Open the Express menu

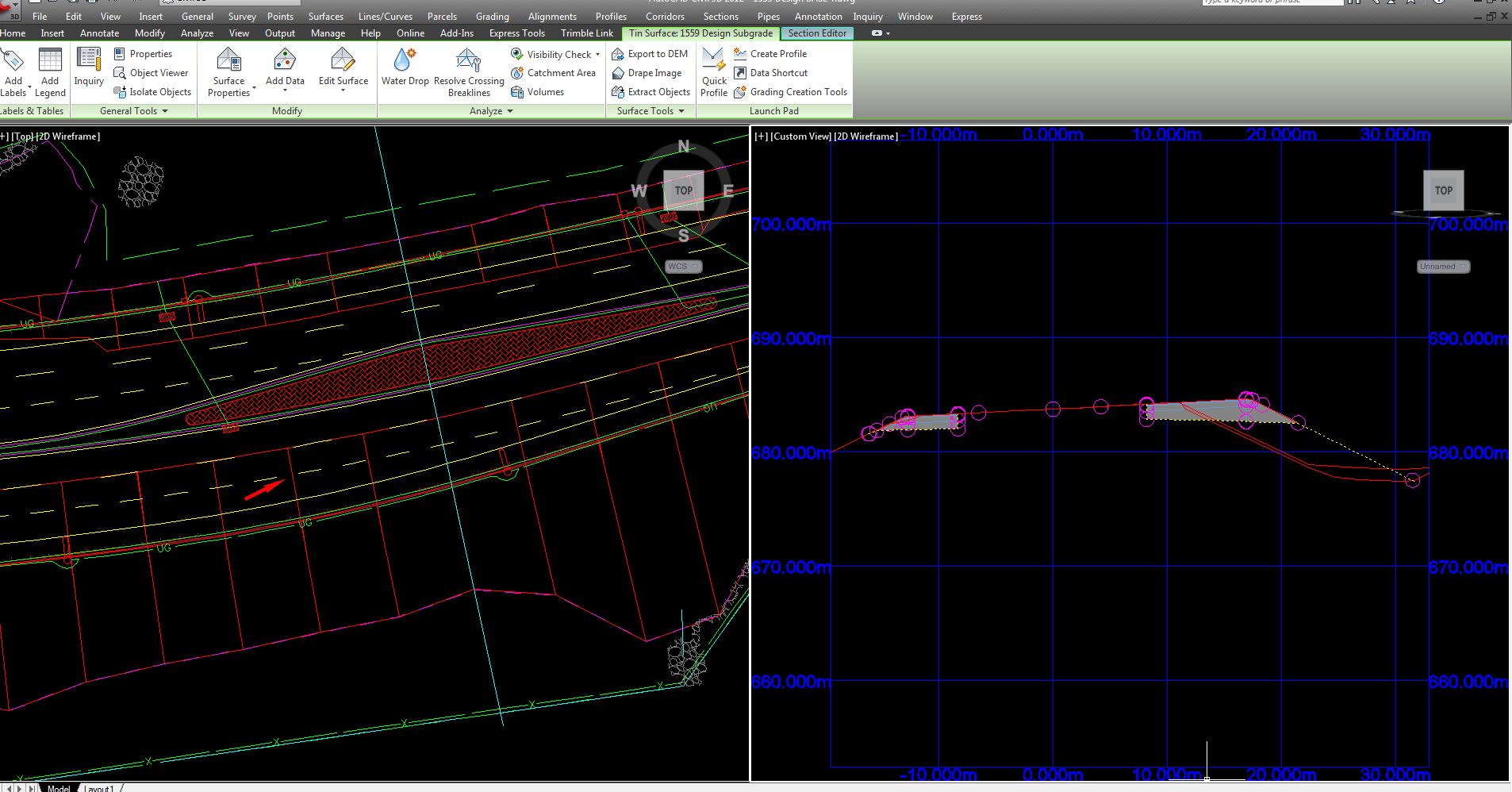[x=966, y=17]
